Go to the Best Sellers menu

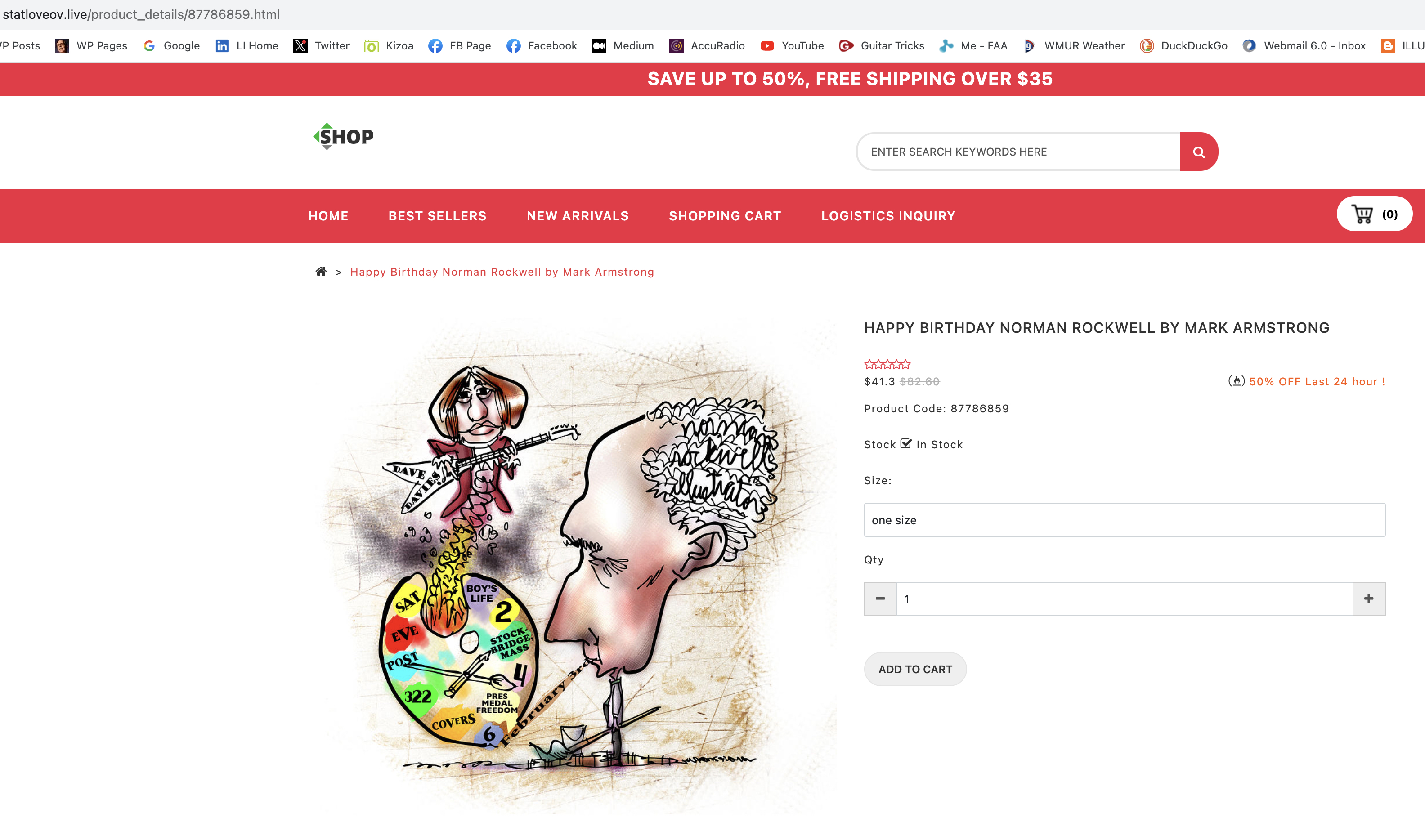(x=437, y=216)
